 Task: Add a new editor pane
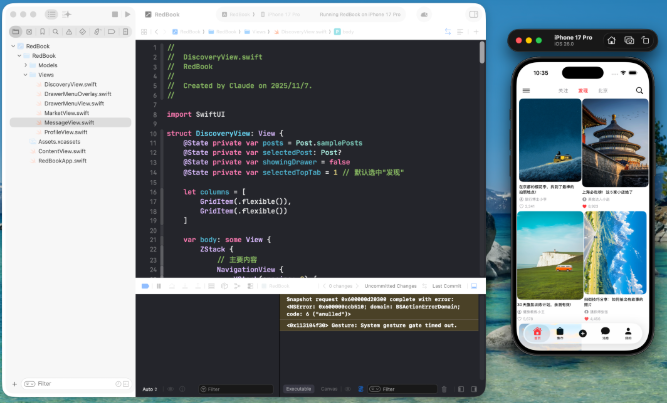pos(476,32)
